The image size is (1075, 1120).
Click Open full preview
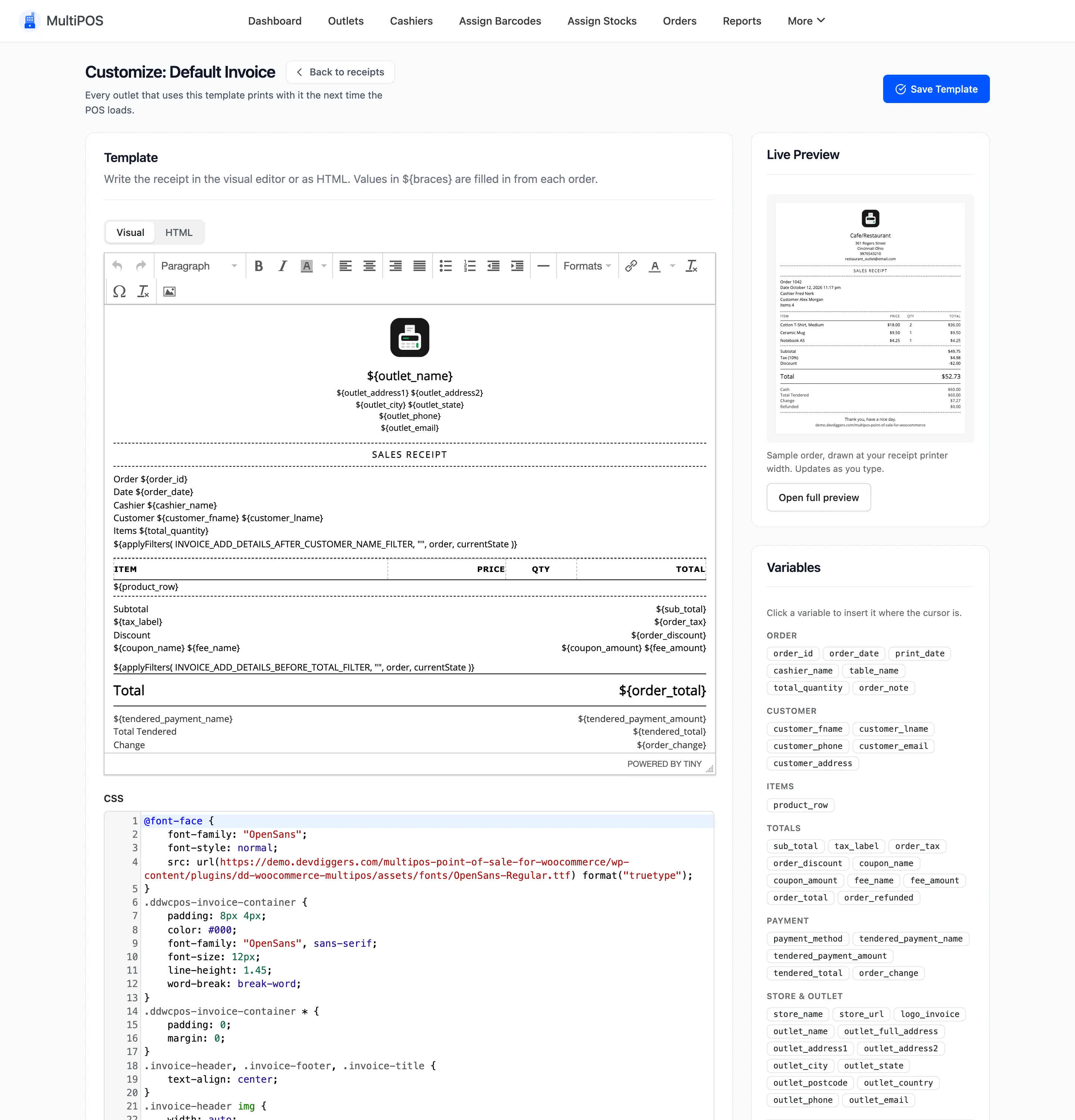click(x=819, y=497)
